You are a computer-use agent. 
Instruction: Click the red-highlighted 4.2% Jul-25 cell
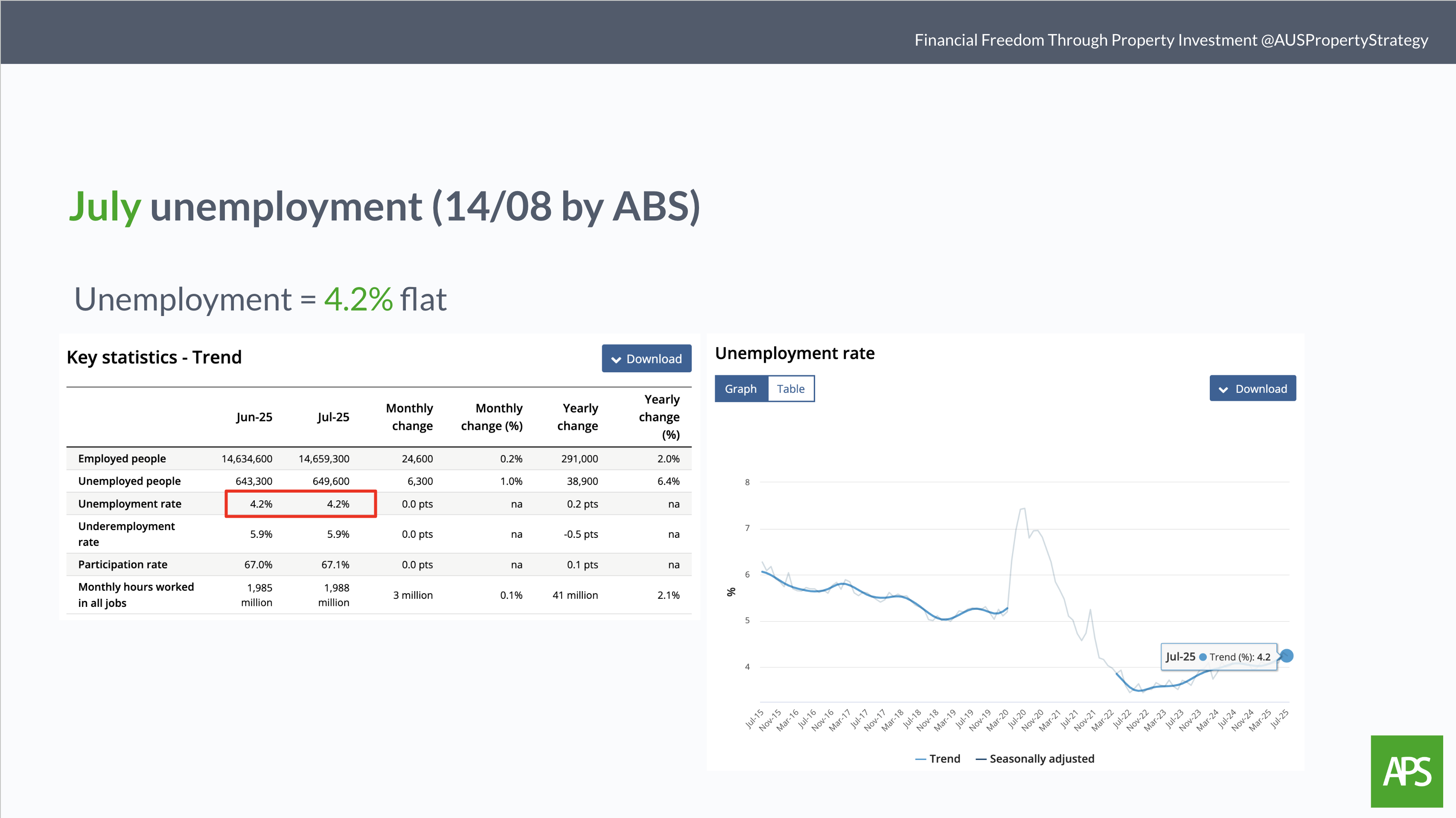(338, 504)
